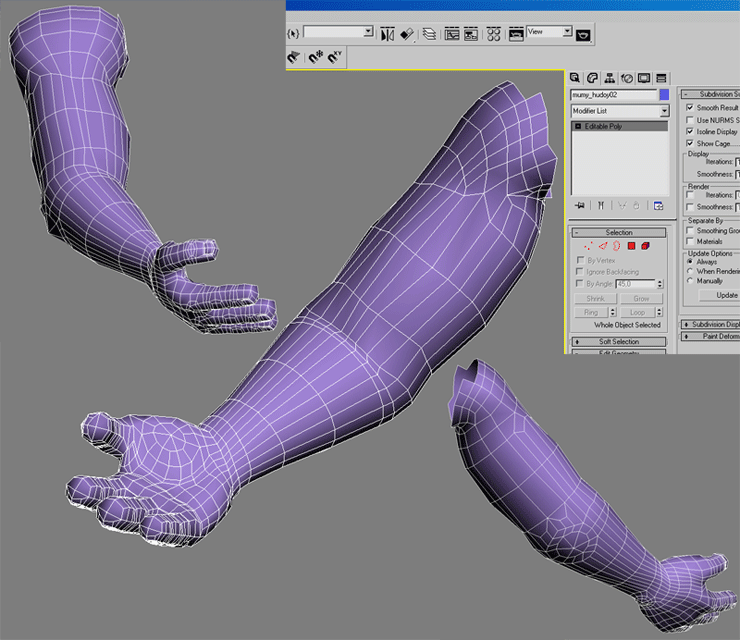This screenshot has height=640, width=740.
Task: Uncheck the Show Cage option
Action: (x=690, y=143)
